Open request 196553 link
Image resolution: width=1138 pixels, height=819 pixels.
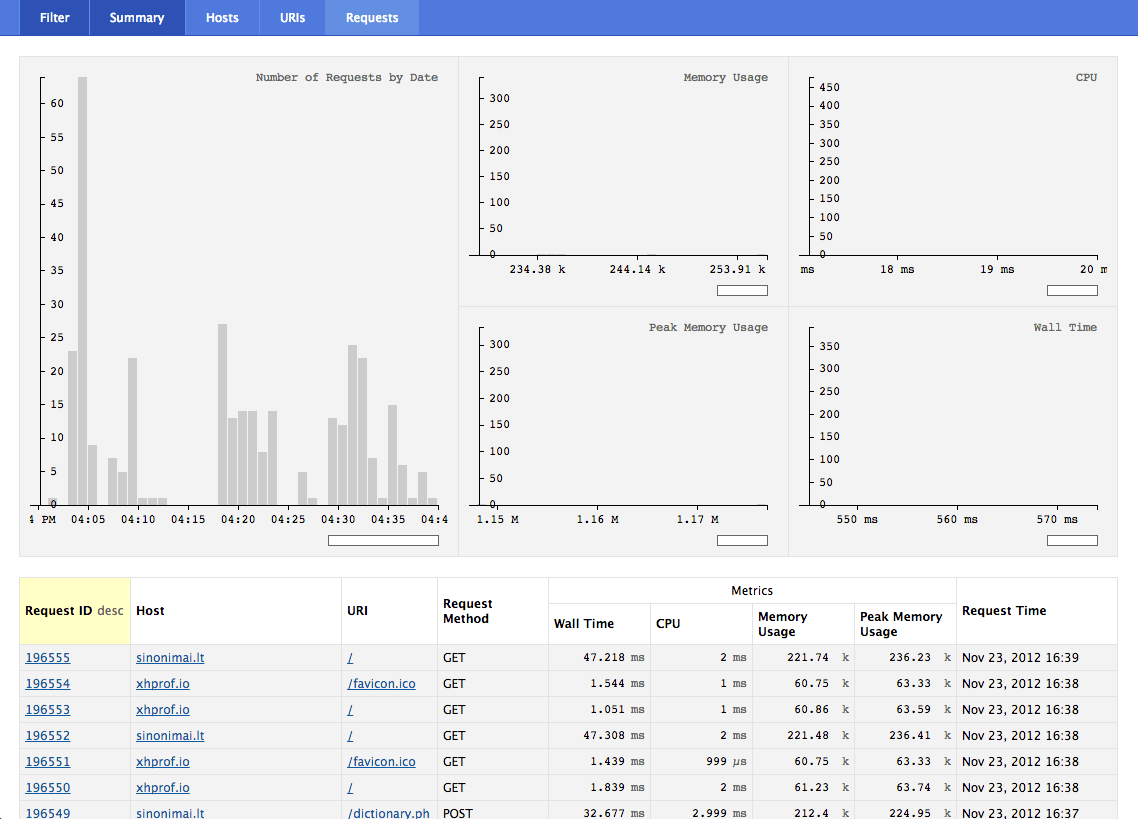point(48,709)
